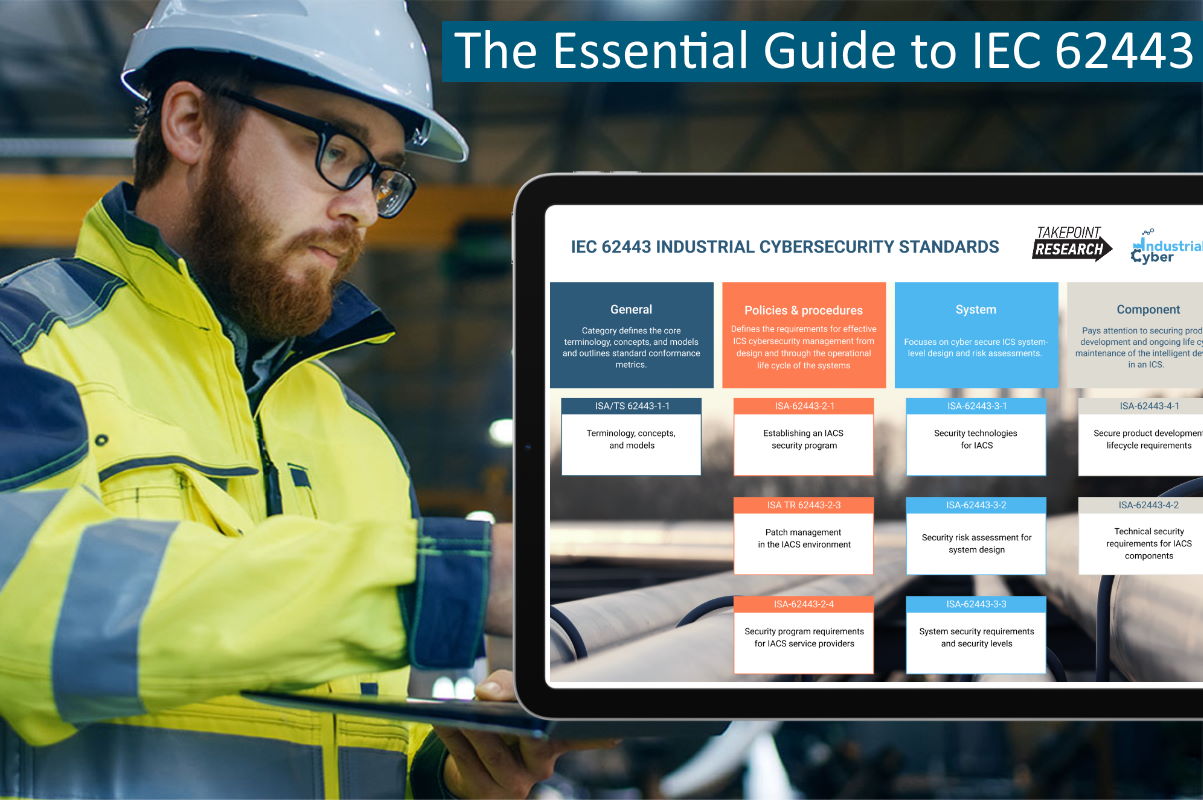Image resolution: width=1203 pixels, height=800 pixels.
Task: Select the orange Policies & procedures header
Action: click(x=803, y=310)
